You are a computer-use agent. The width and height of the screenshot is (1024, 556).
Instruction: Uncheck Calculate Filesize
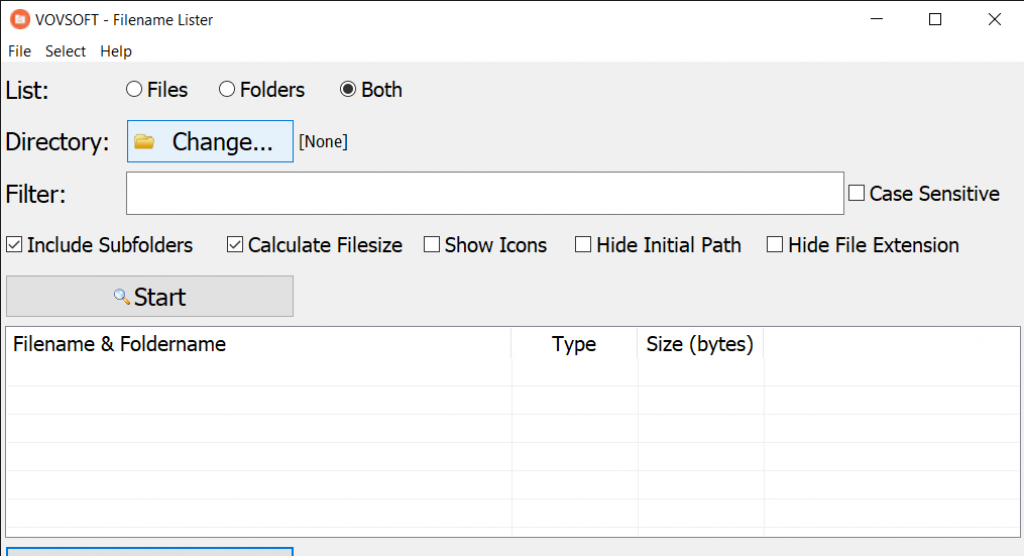coord(235,244)
